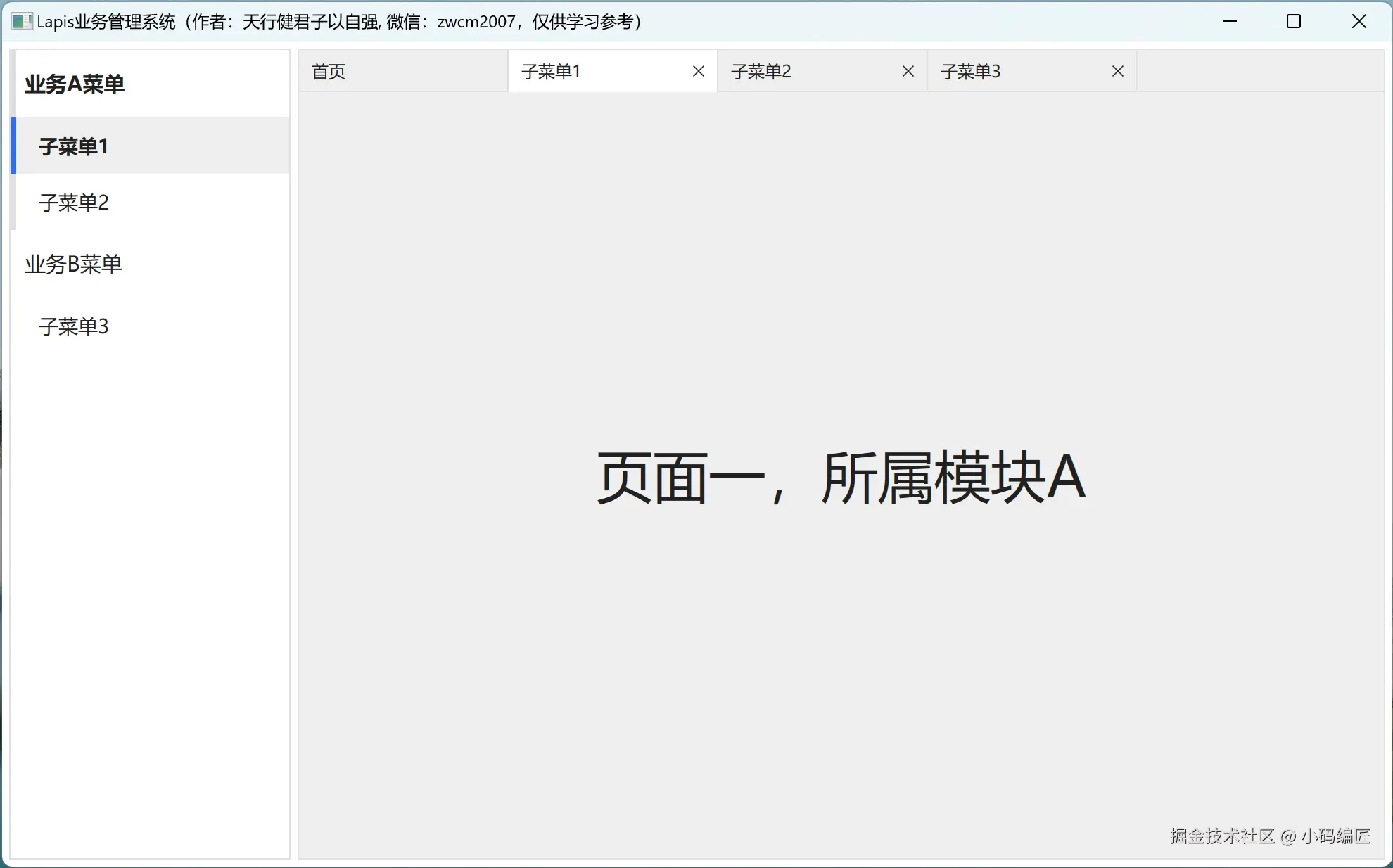
Task: Expand the 业务B菜单 sidebar group
Action: pos(74,264)
